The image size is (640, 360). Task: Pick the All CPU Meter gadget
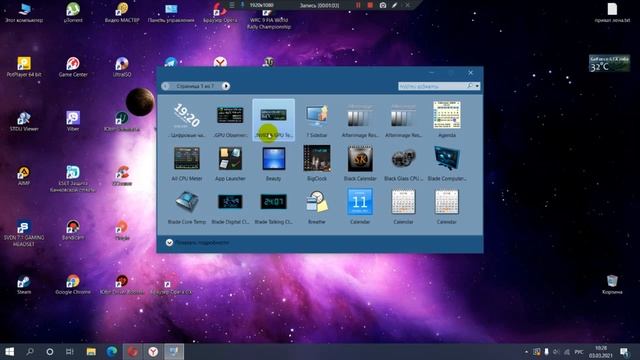tap(187, 163)
